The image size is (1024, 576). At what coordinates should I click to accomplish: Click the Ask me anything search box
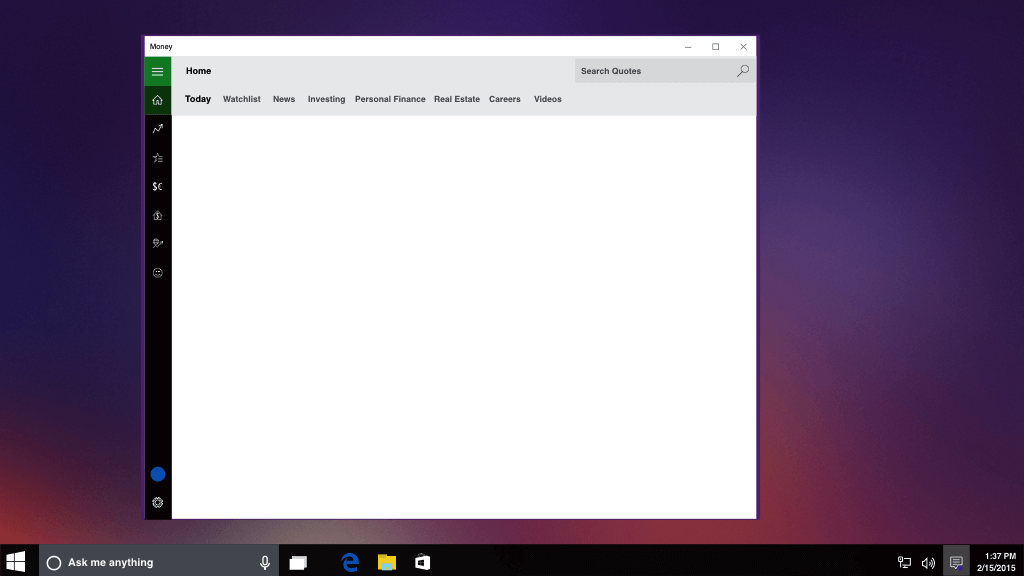coord(159,562)
